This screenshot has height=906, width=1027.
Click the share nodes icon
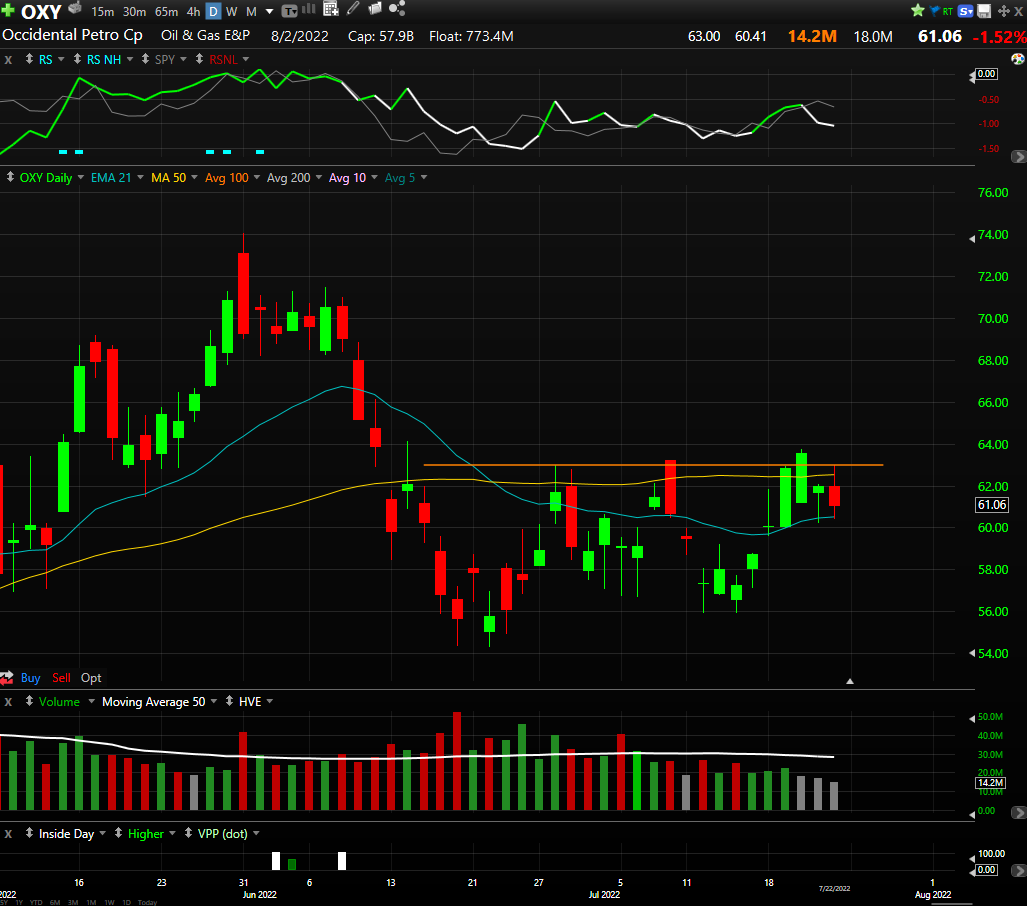click(397, 9)
